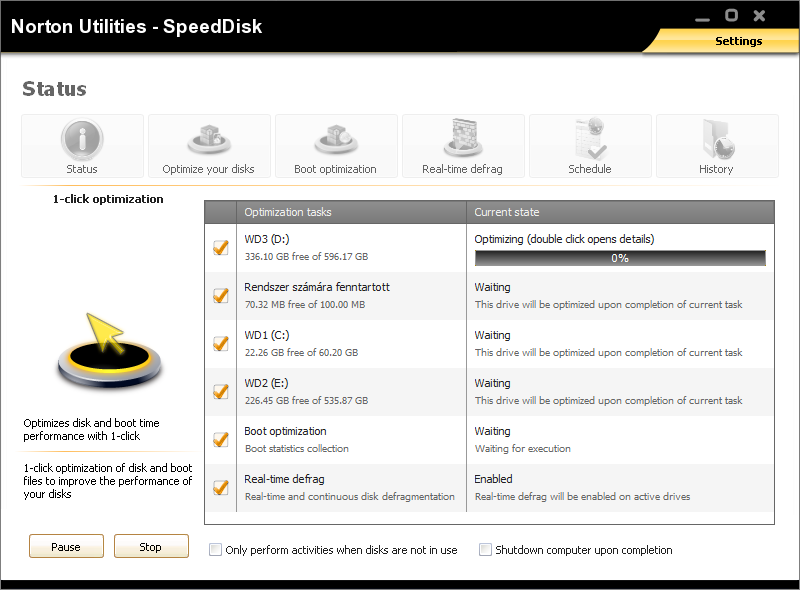Open the Boot optimization icon
The height and width of the screenshot is (590, 800).
336,139
